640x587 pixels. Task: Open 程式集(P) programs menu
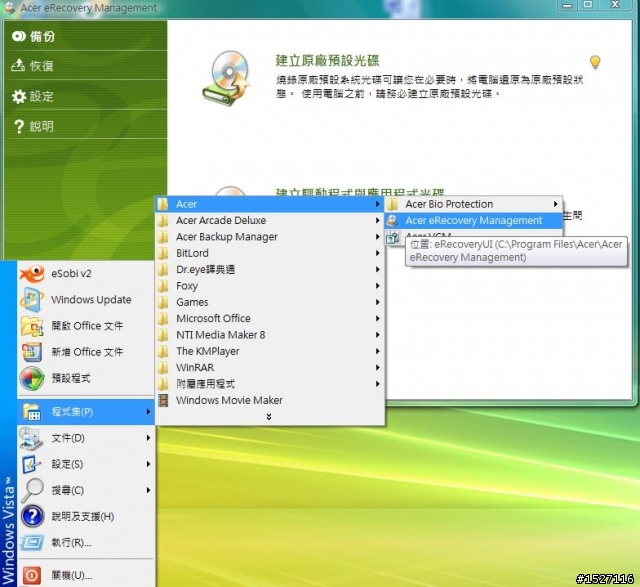[x=86, y=412]
